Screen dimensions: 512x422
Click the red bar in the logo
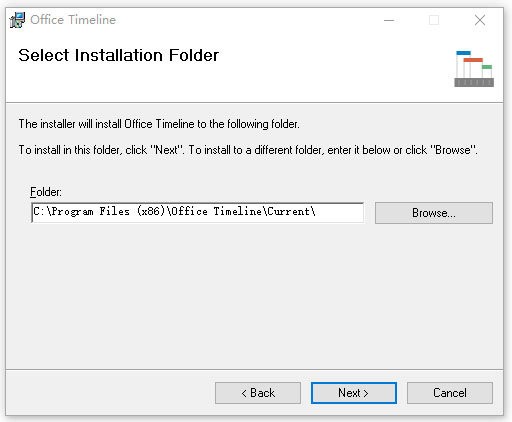pyautogui.click(x=473, y=60)
